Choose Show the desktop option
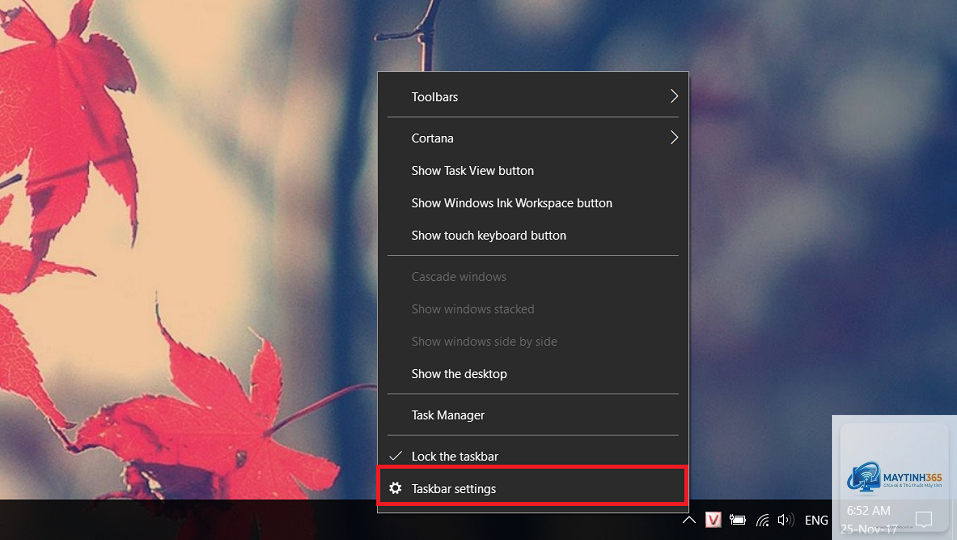Viewport: 957px width, 540px height. coord(533,374)
